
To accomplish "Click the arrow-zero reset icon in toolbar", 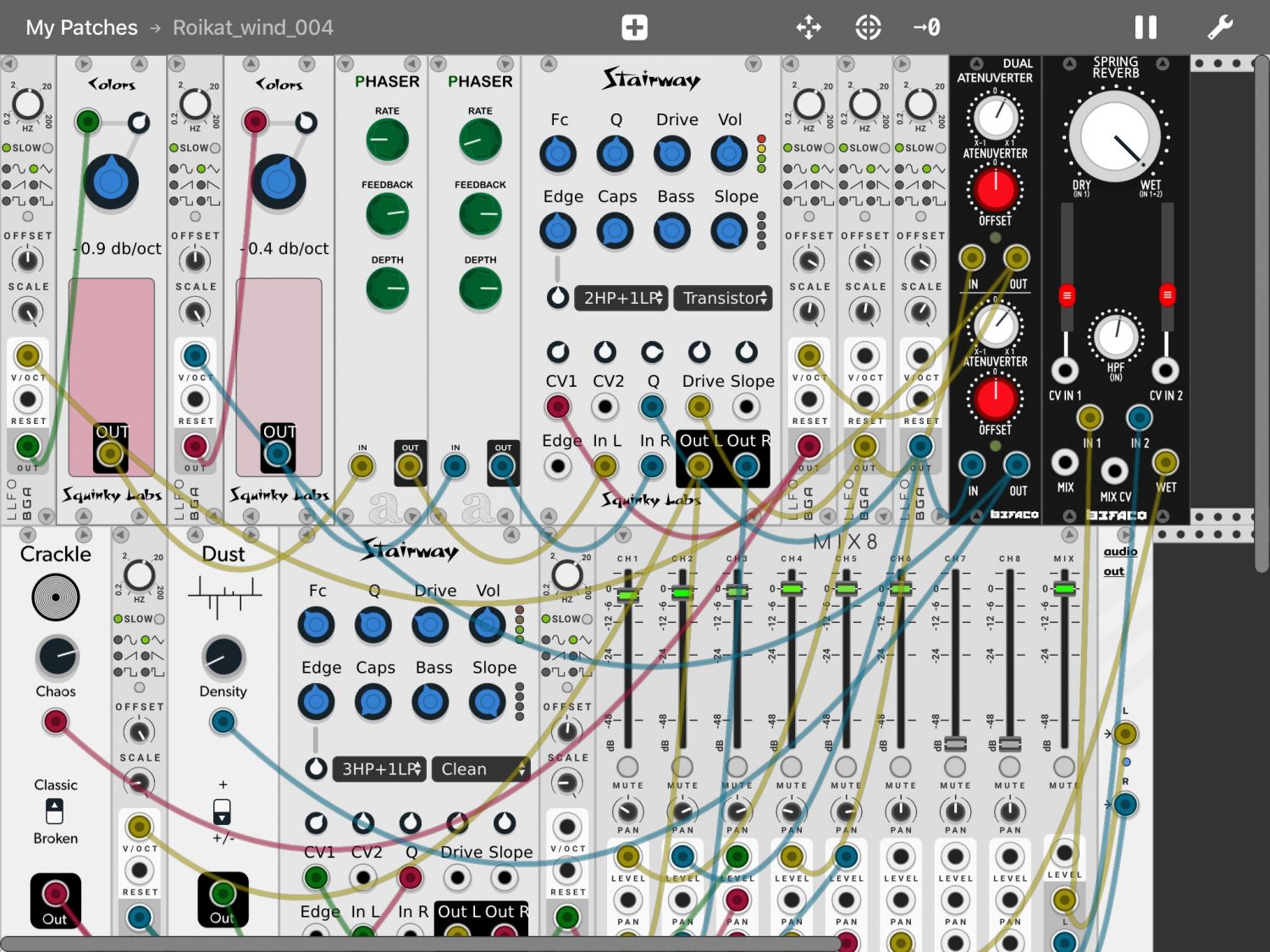I will 927,27.
